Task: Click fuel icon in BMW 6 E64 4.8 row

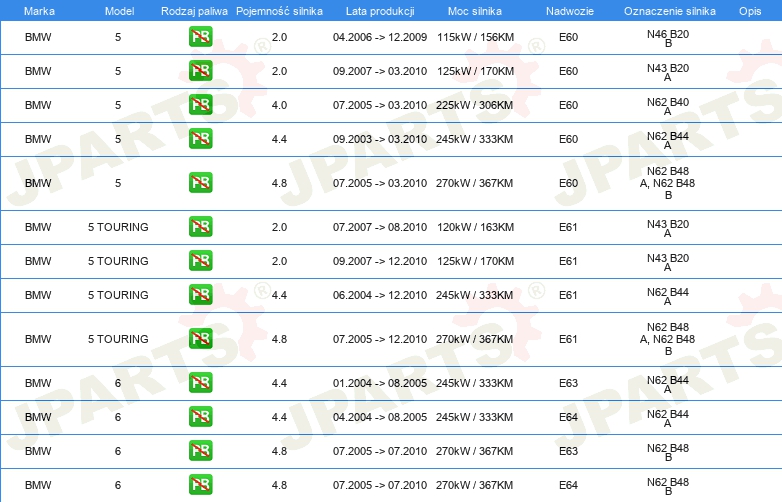Action: tap(200, 485)
